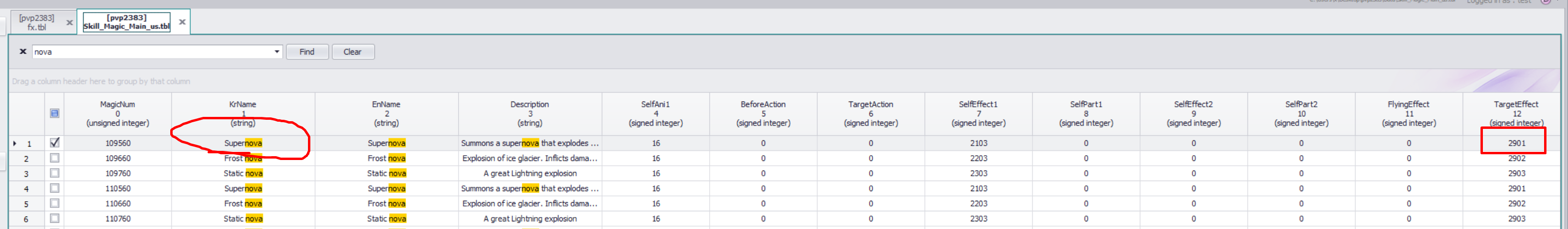Select row header number 6
Image resolution: width=1568 pixels, height=229 pixels.
click(x=26, y=218)
